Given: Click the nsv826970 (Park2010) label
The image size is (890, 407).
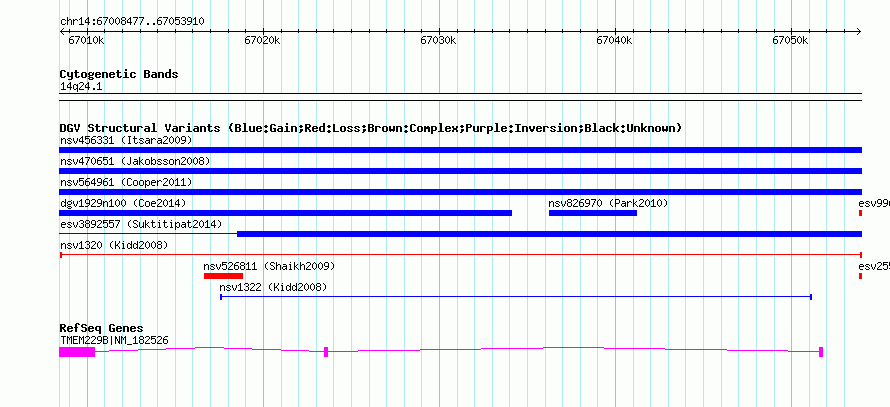Looking at the screenshot, I should [608, 203].
